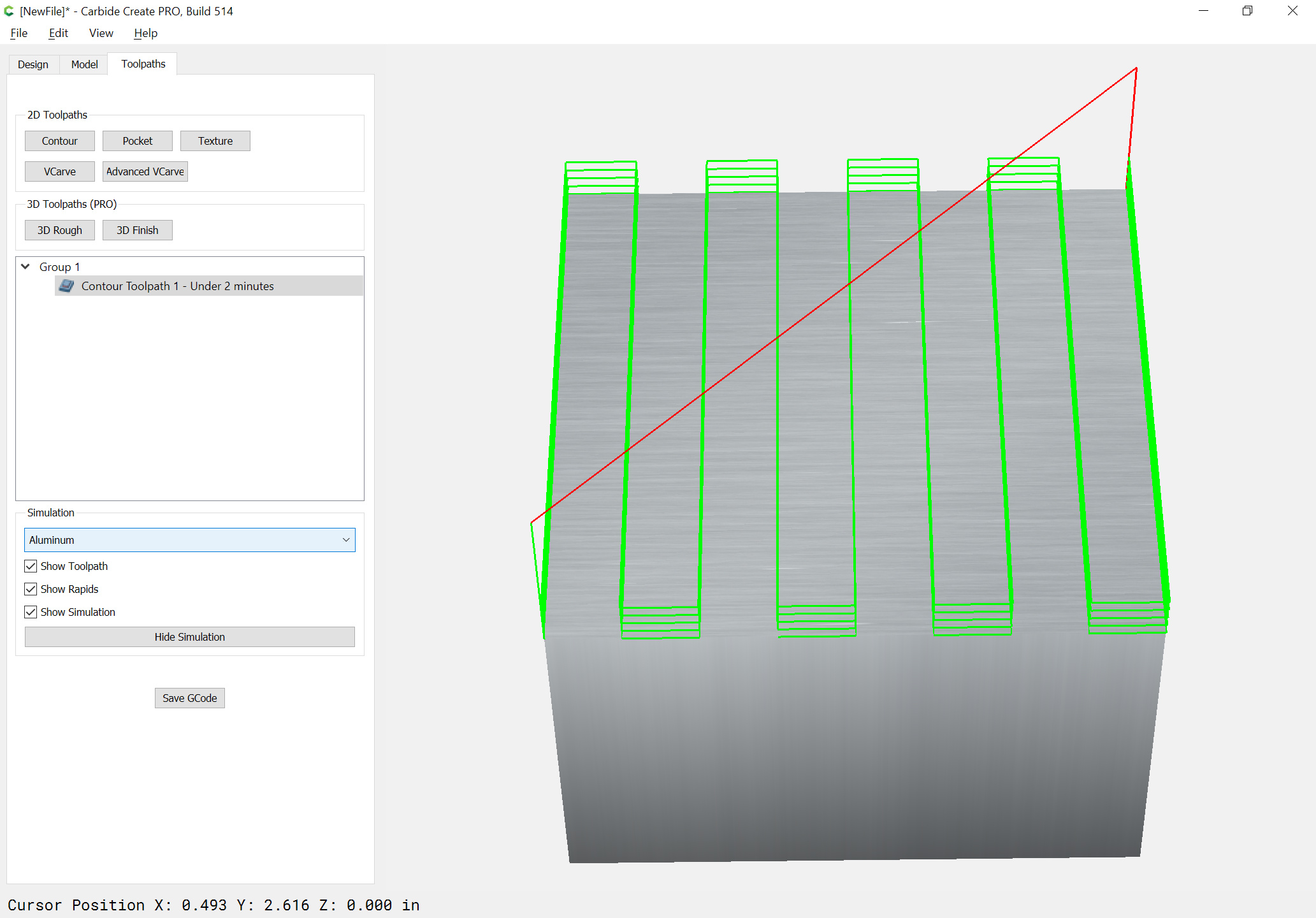Select the Aluminum material swatch
Viewport: 1316px width, 918px height.
tap(189, 540)
